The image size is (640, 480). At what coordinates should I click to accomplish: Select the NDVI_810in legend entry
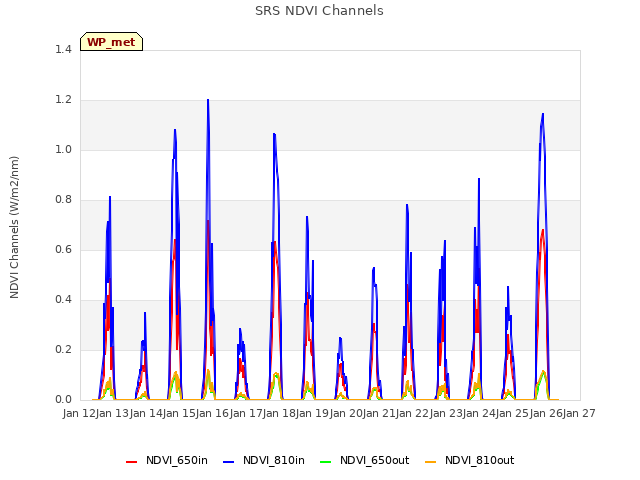(264, 460)
